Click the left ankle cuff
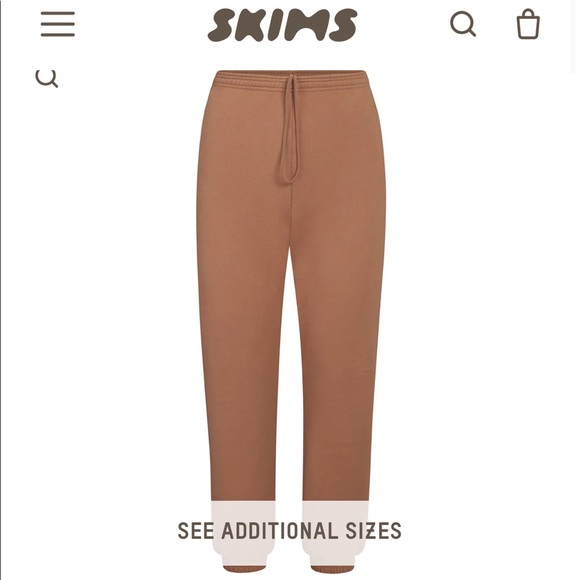 pos(245,569)
